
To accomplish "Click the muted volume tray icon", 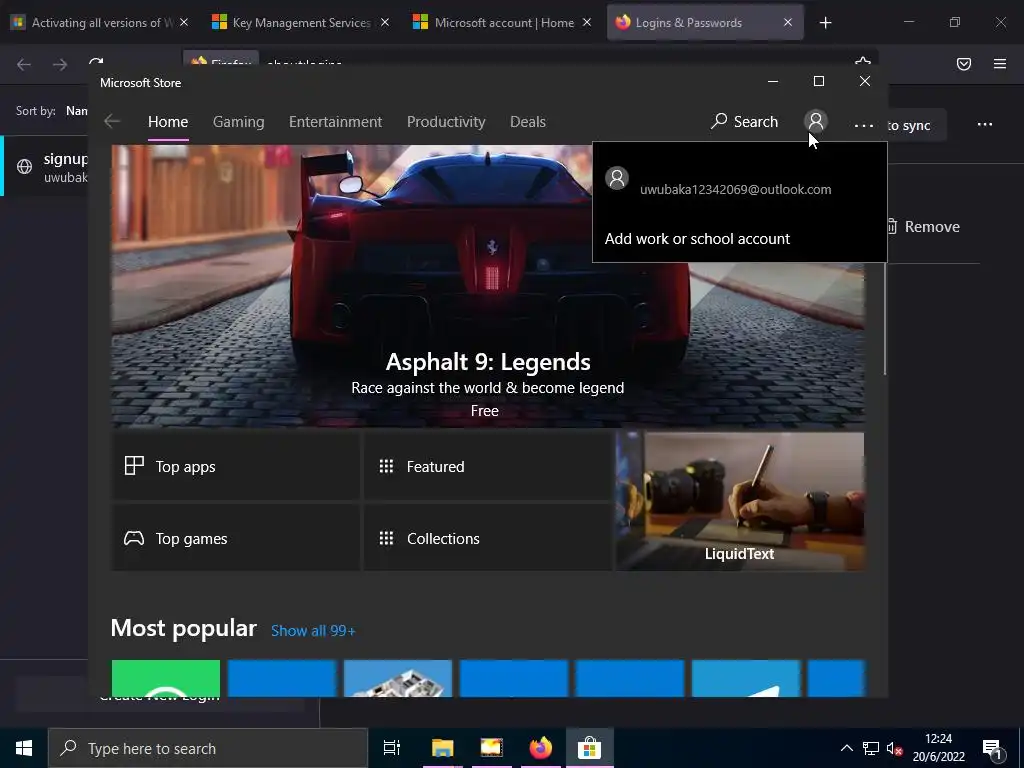I will pyautogui.click(x=894, y=748).
